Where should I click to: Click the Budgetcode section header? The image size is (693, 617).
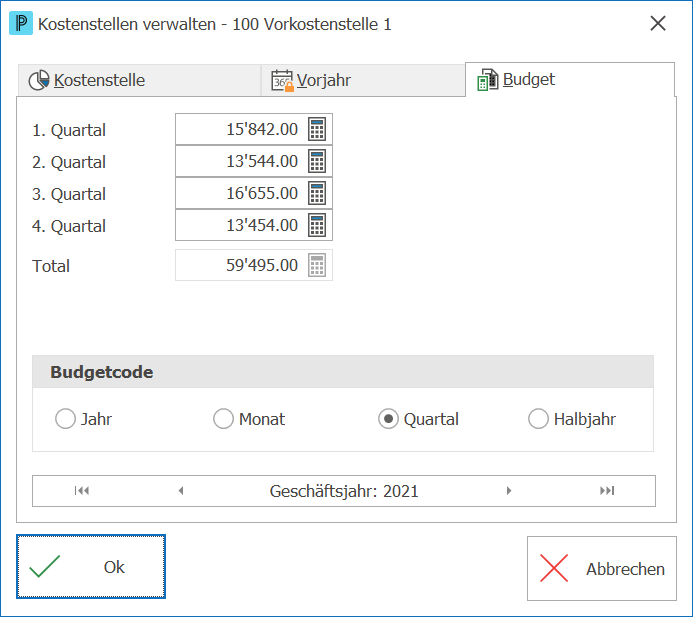343,372
